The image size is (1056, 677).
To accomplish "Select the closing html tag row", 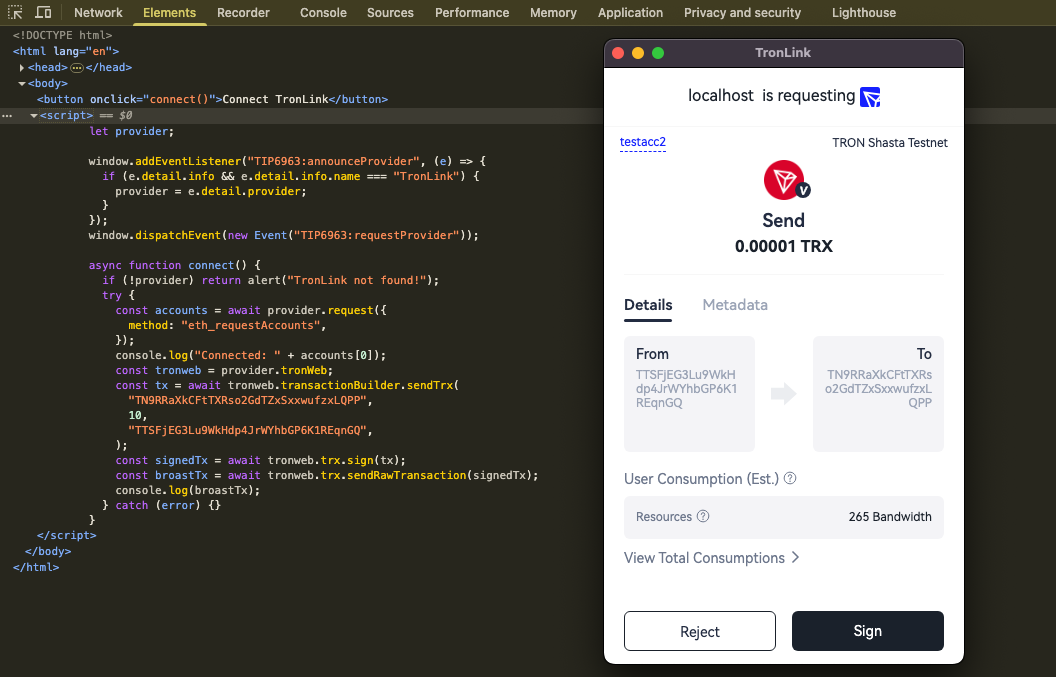I will click(36, 567).
